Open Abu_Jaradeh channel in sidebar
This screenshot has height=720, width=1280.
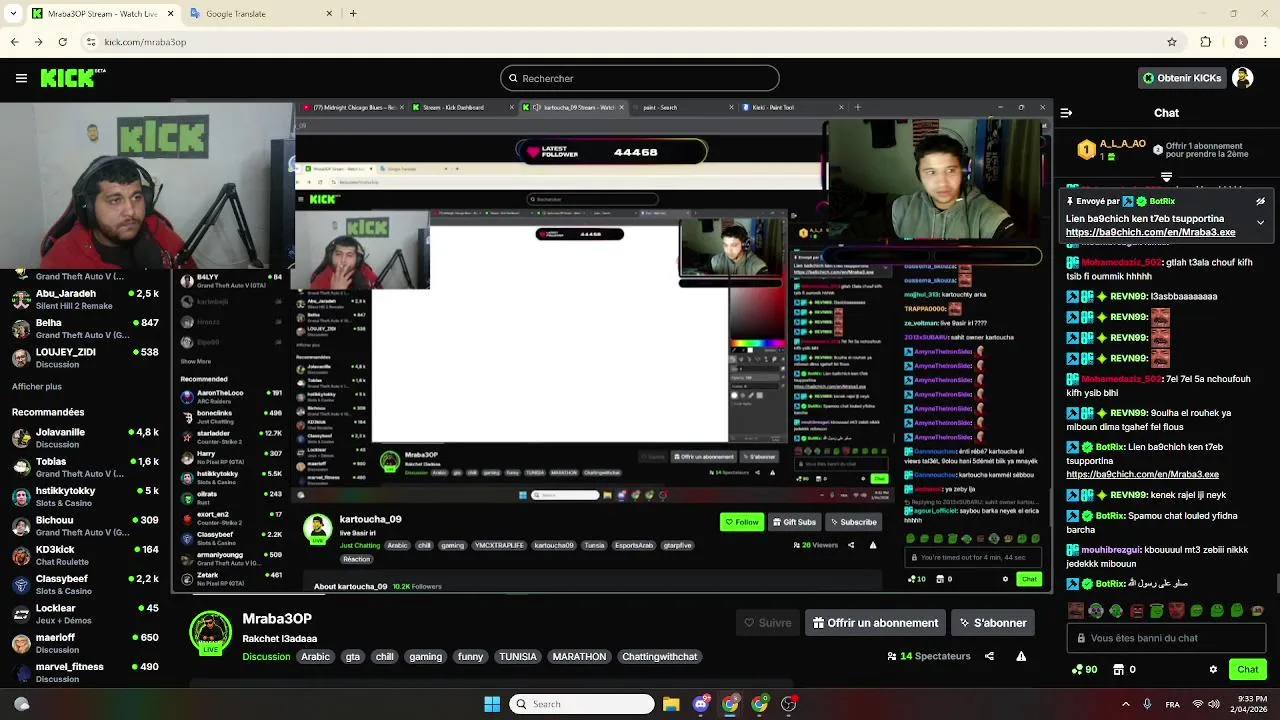coord(84,299)
